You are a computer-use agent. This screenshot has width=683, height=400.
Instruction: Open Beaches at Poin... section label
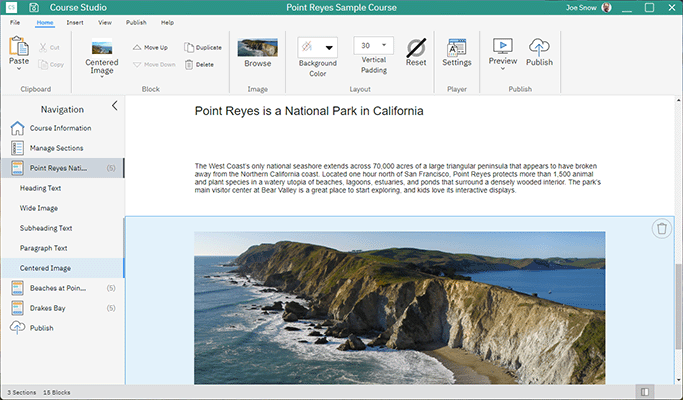58,288
